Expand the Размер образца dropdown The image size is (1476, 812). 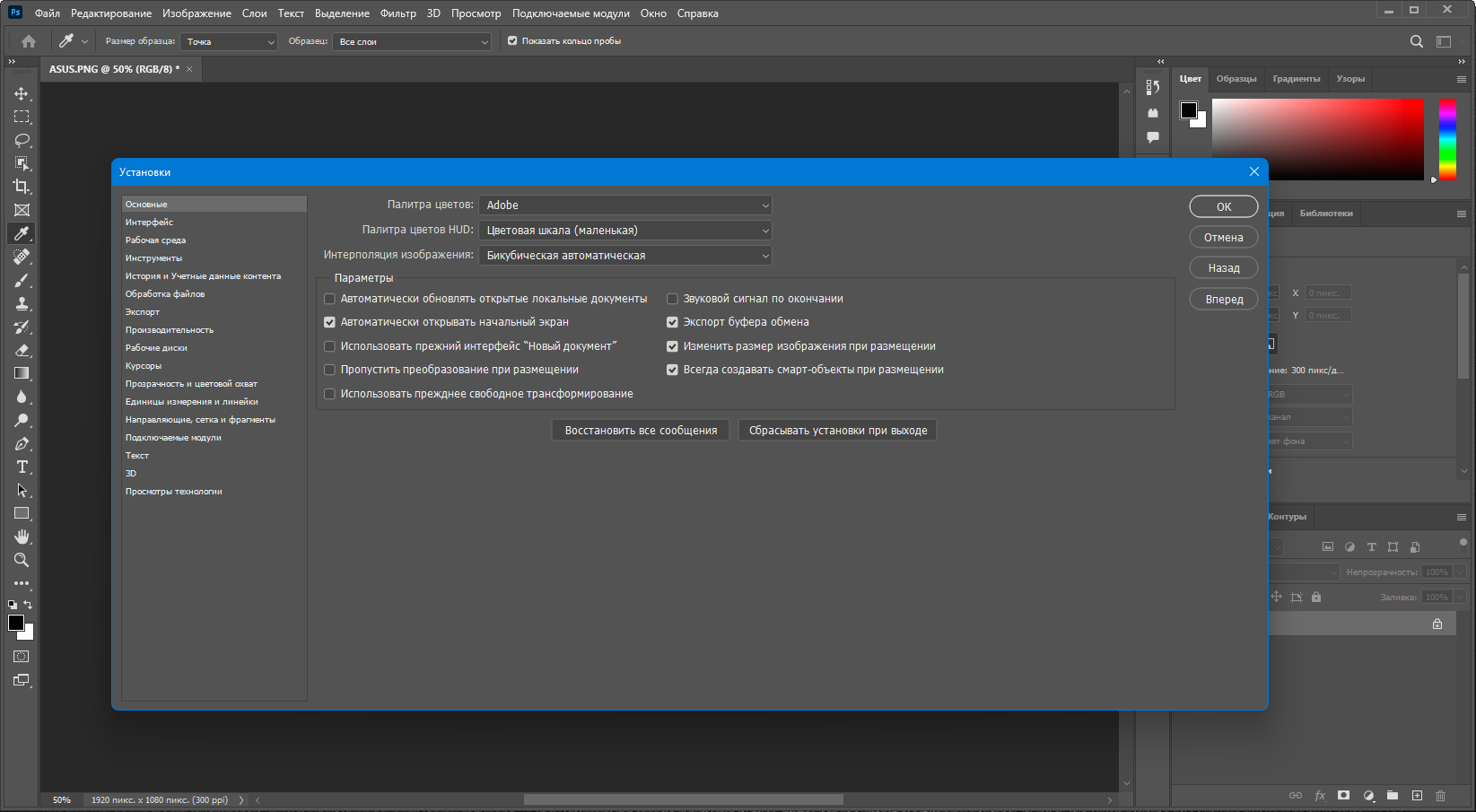click(x=229, y=42)
